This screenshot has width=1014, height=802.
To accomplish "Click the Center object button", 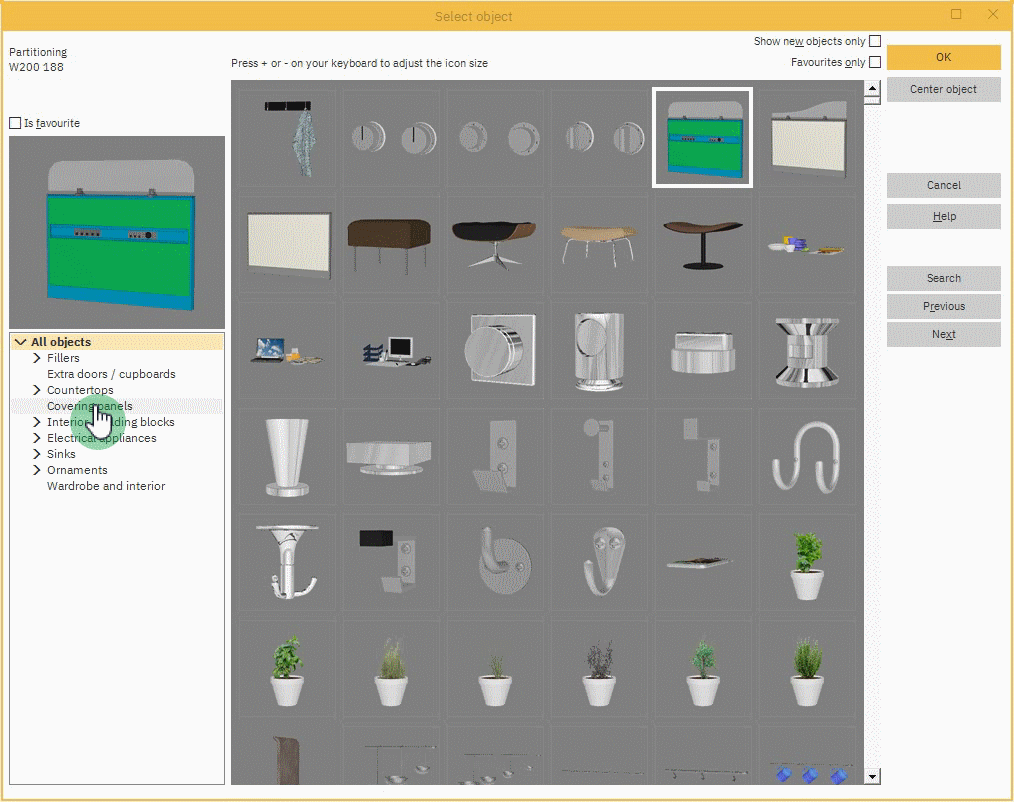I will point(943,89).
